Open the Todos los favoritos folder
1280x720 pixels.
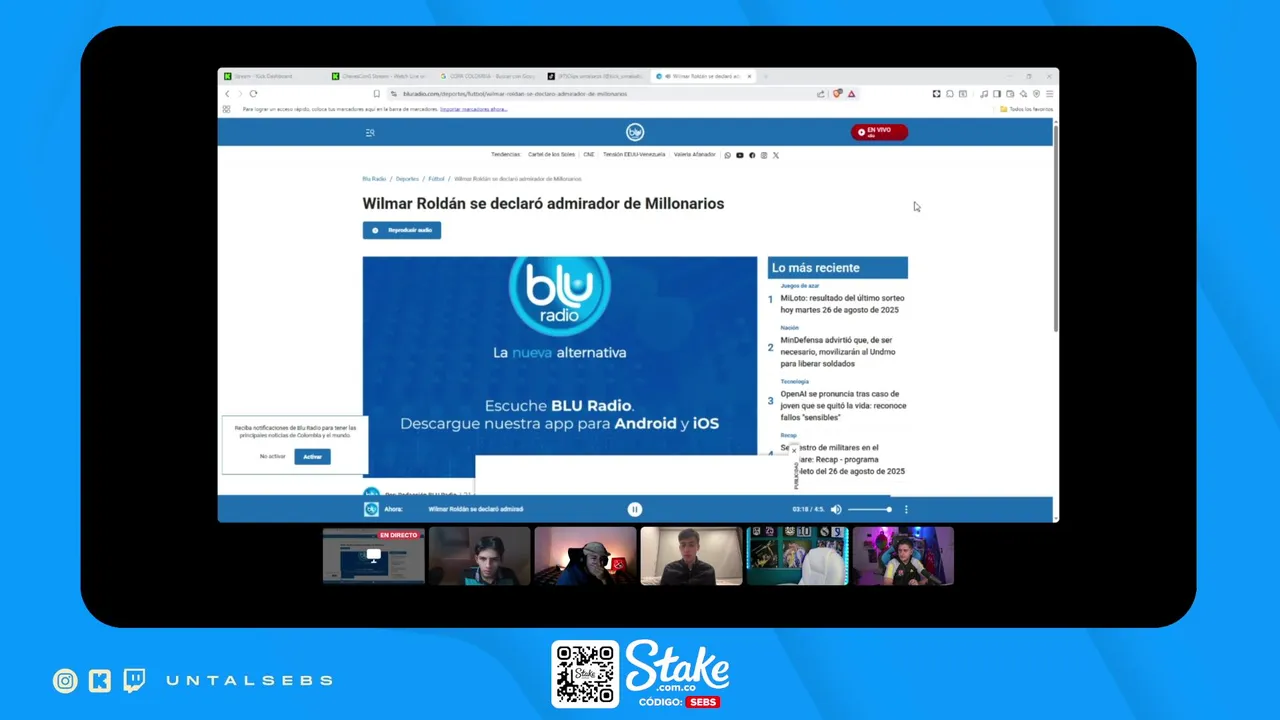click(1027, 109)
